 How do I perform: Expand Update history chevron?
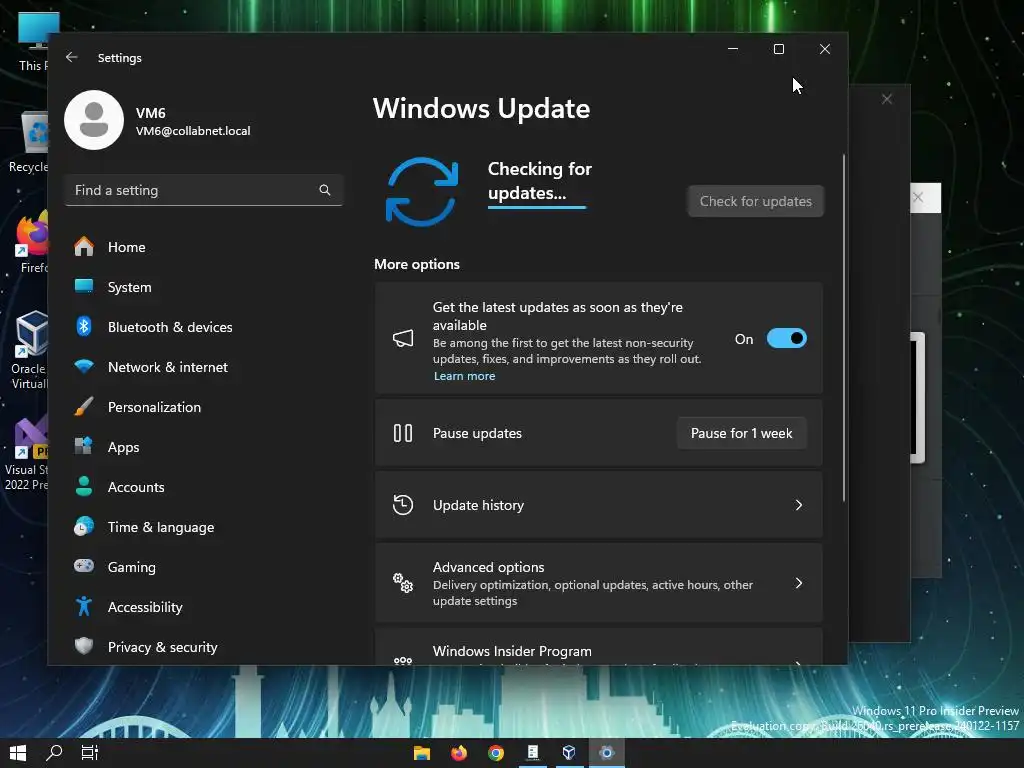pos(799,505)
